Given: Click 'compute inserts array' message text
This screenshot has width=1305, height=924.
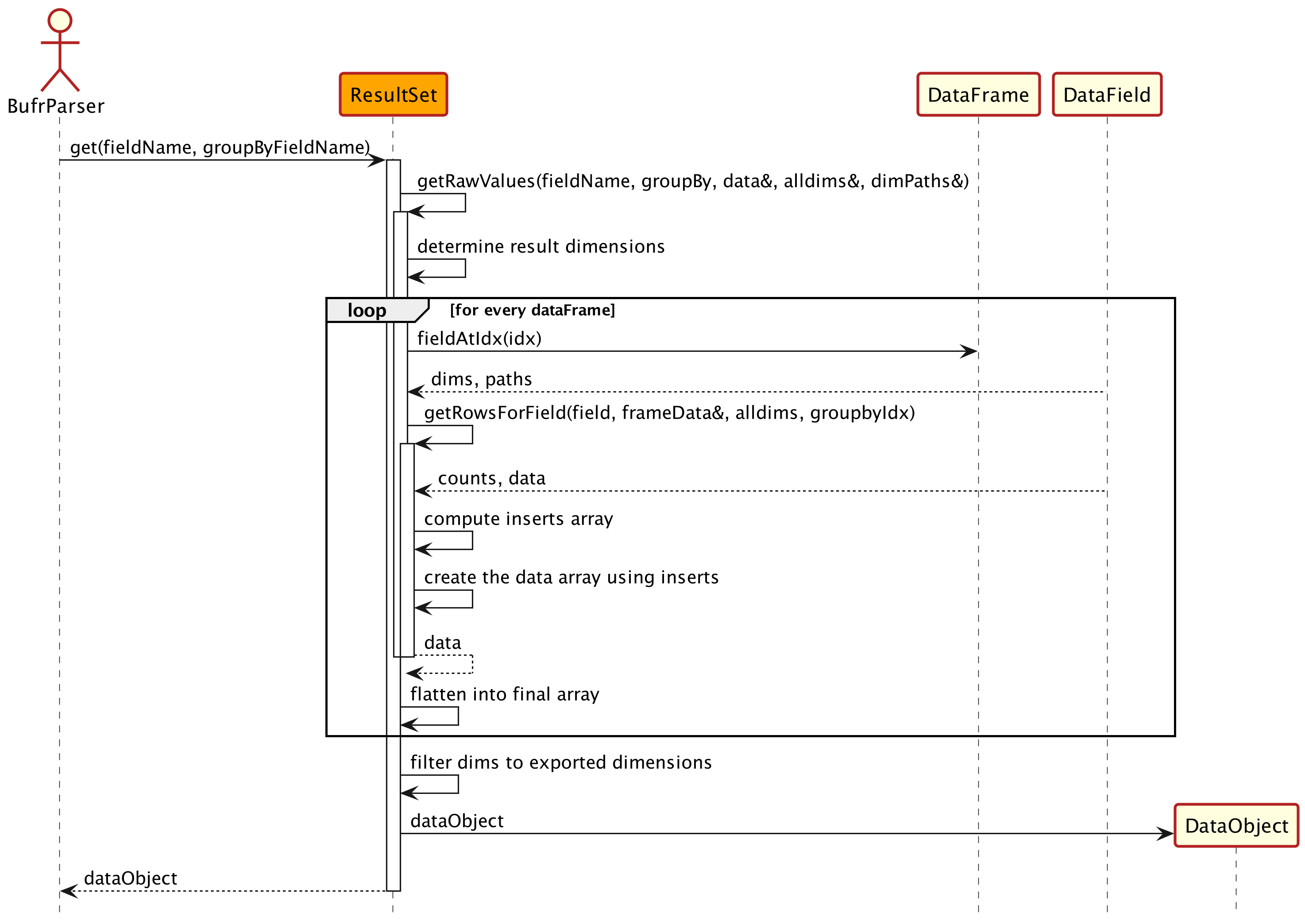Looking at the screenshot, I should point(518,519).
